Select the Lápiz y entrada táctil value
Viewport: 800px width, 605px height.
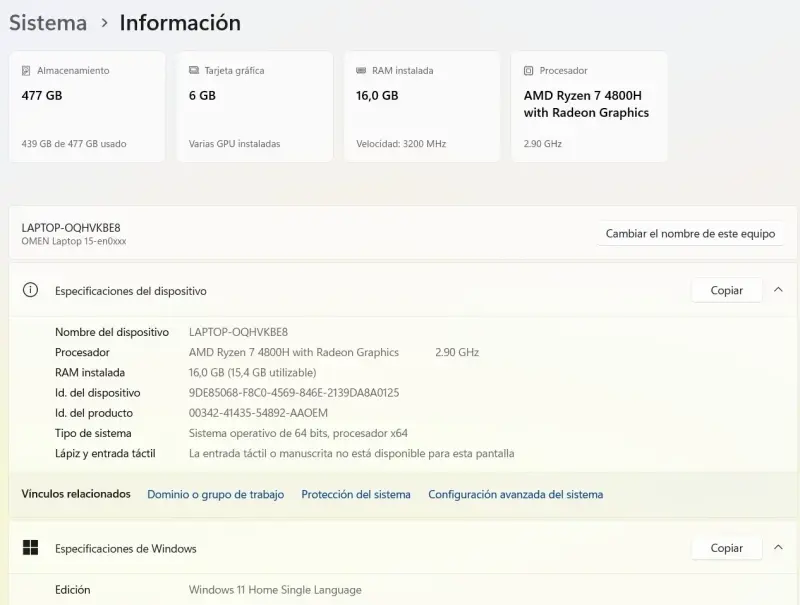(352, 453)
